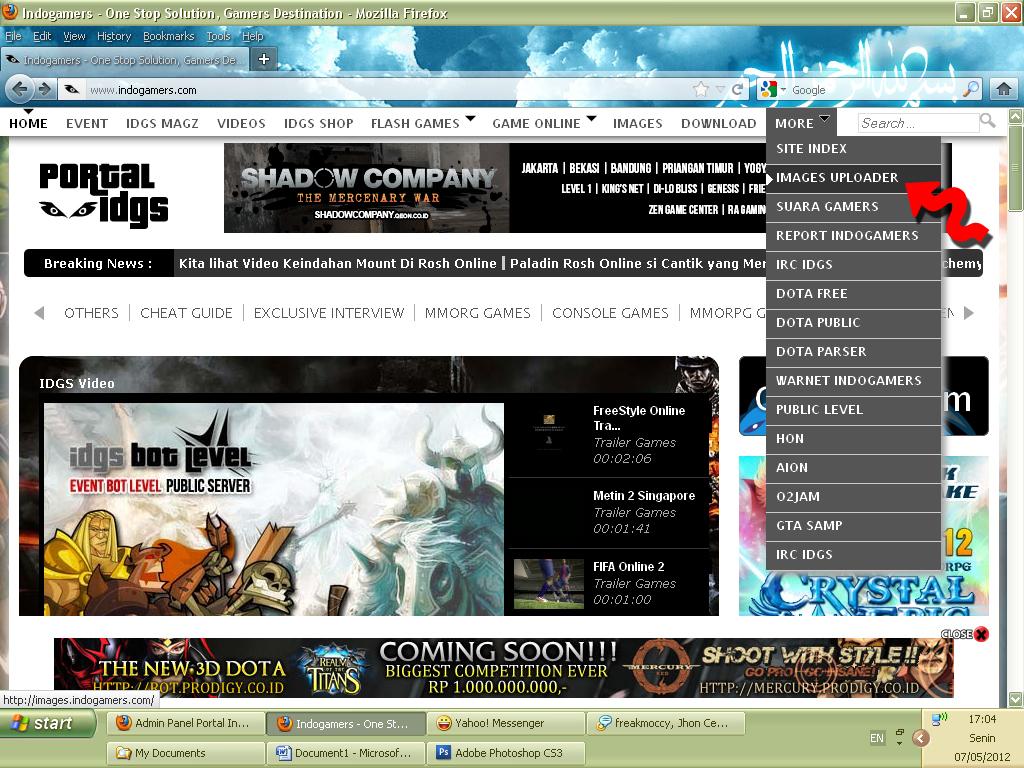Open a new tab with the plus button
This screenshot has width=1024, height=768.
tap(264, 59)
